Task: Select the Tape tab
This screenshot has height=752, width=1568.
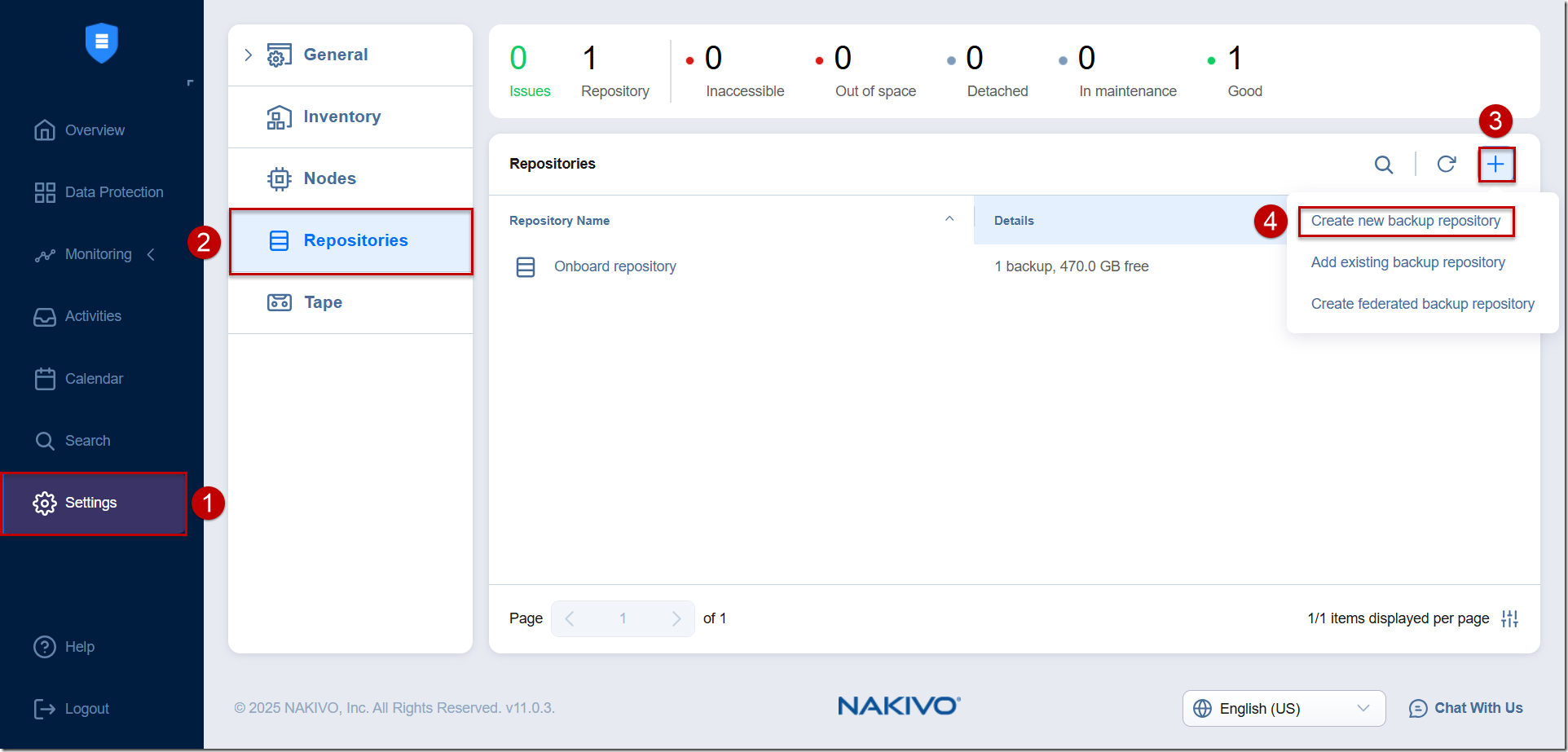Action: coord(350,302)
